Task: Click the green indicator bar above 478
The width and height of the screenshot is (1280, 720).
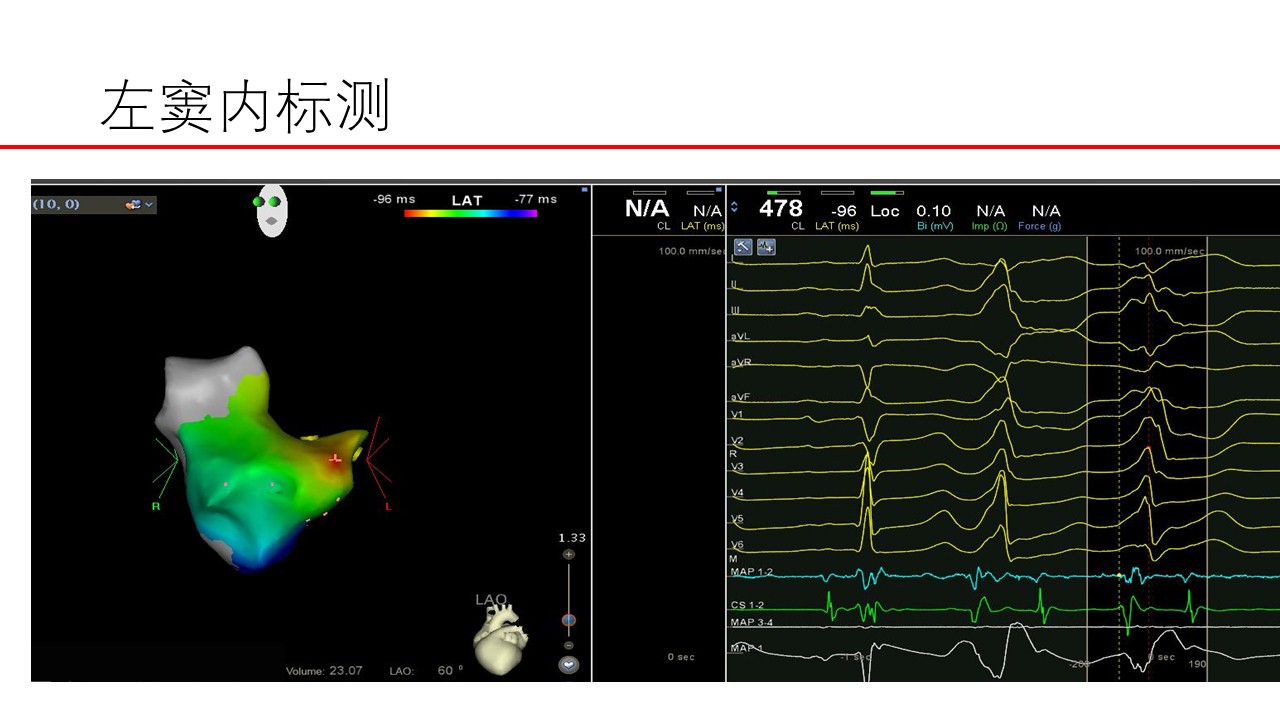Action: (x=783, y=192)
